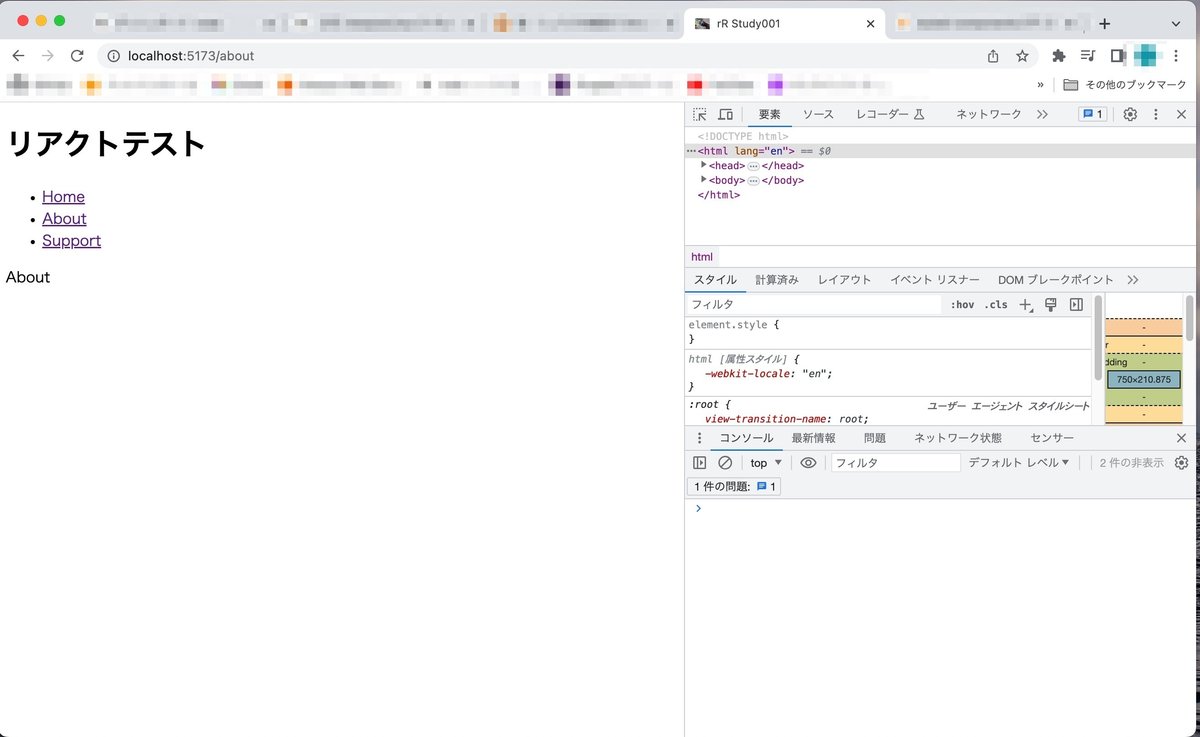Show more DevTools panel tabs
The height and width of the screenshot is (737, 1200).
(1042, 115)
